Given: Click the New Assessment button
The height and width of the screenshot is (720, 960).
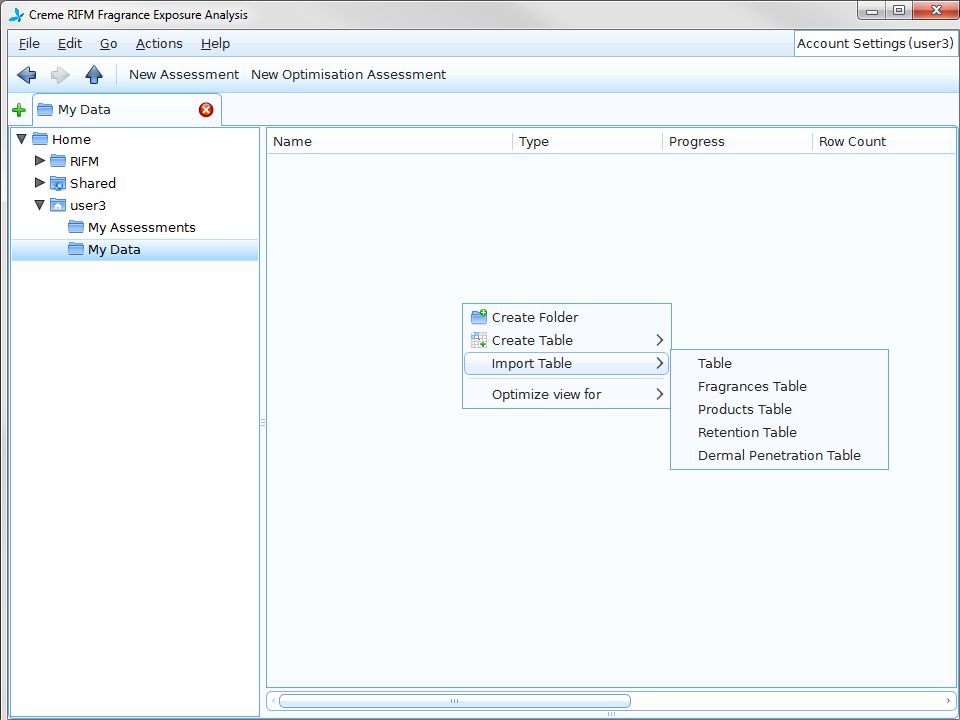Looking at the screenshot, I should 184,75.
